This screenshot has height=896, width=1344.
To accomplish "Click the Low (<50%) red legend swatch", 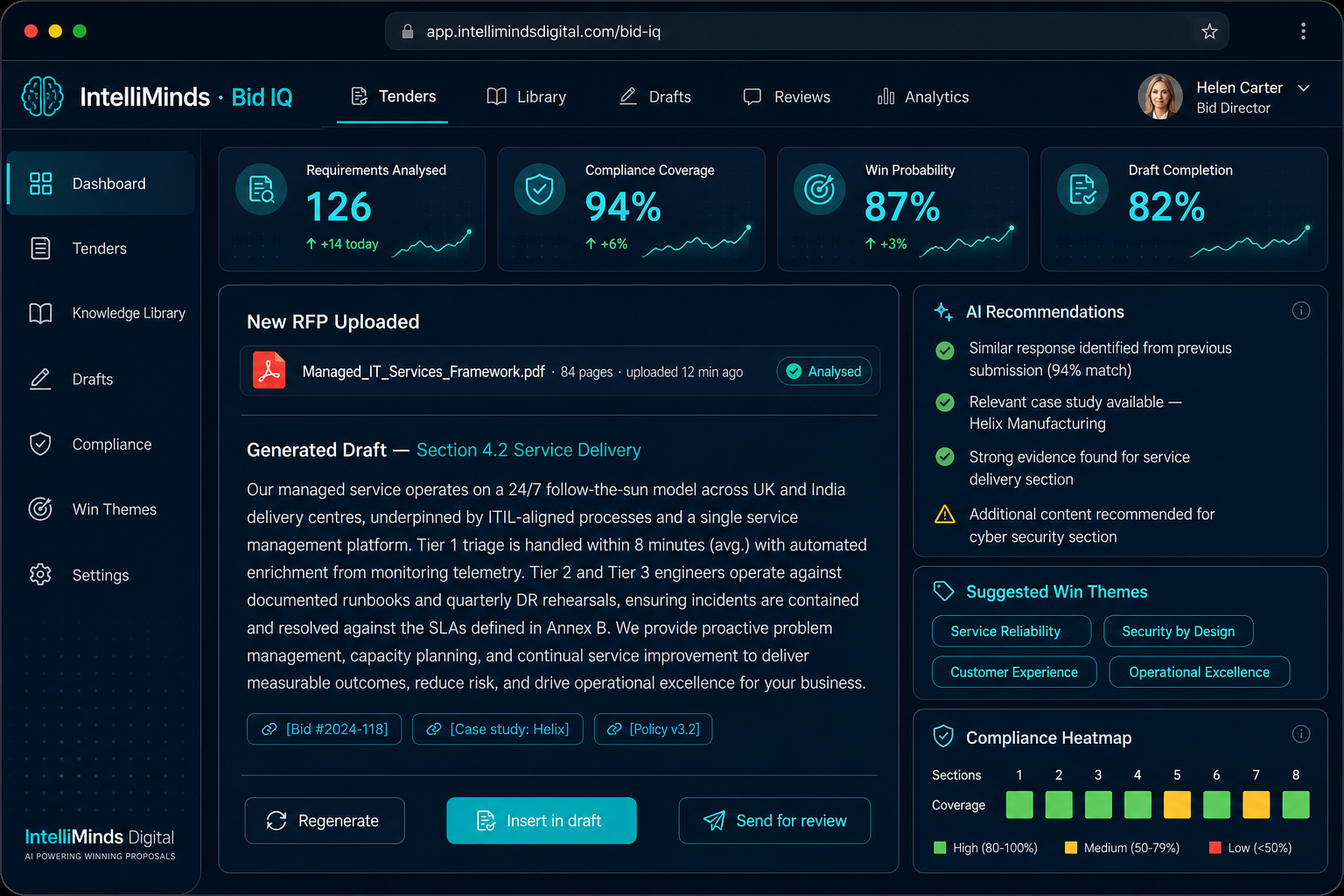I will click(1214, 848).
